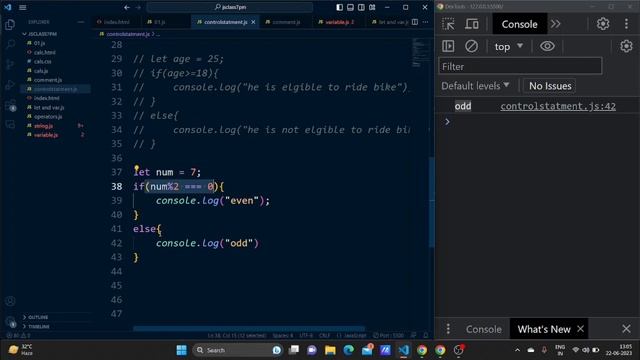
Task: Open the Extensions view
Action: click(x=10, y=105)
